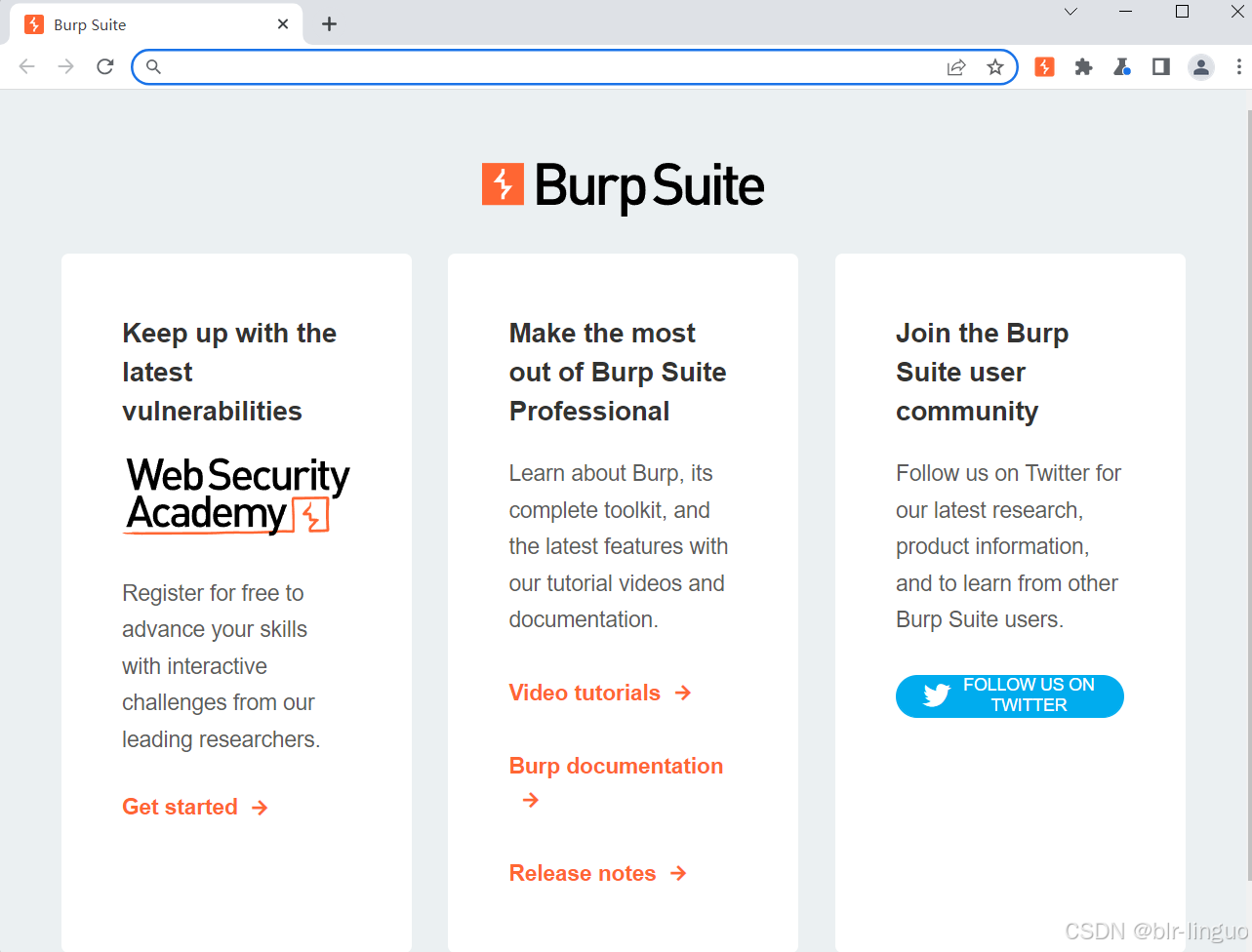Open the user profile avatar

click(x=1201, y=66)
